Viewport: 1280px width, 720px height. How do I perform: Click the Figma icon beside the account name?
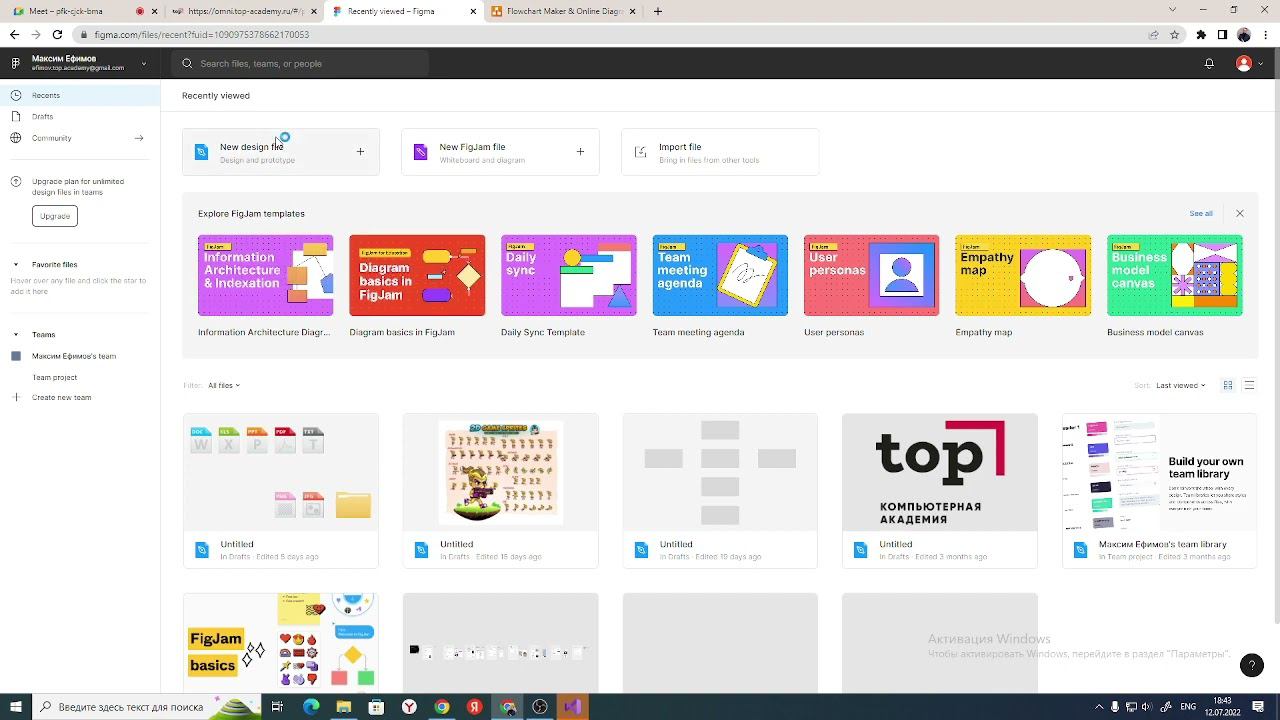point(15,63)
